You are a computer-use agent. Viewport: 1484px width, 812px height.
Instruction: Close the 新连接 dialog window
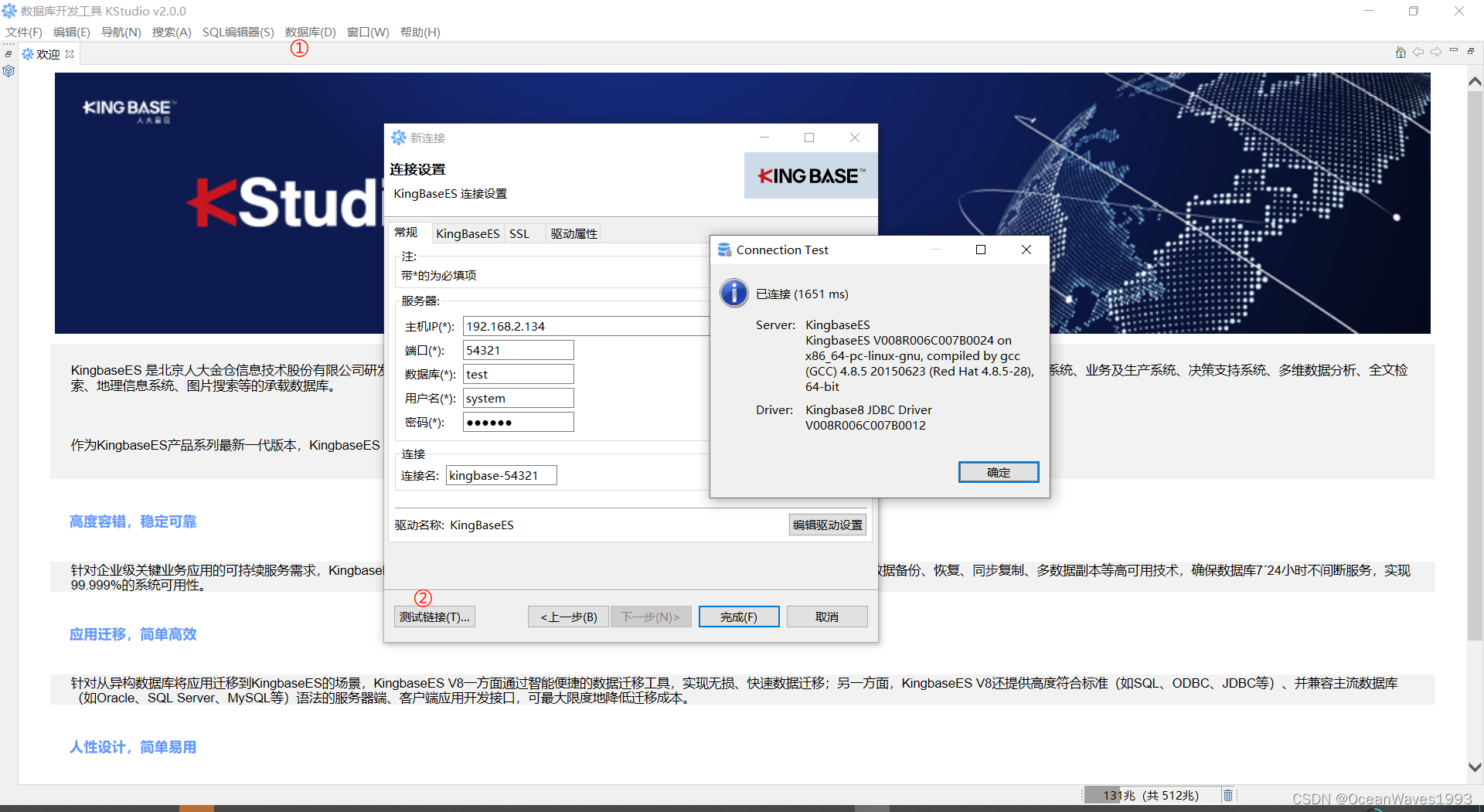coord(855,138)
